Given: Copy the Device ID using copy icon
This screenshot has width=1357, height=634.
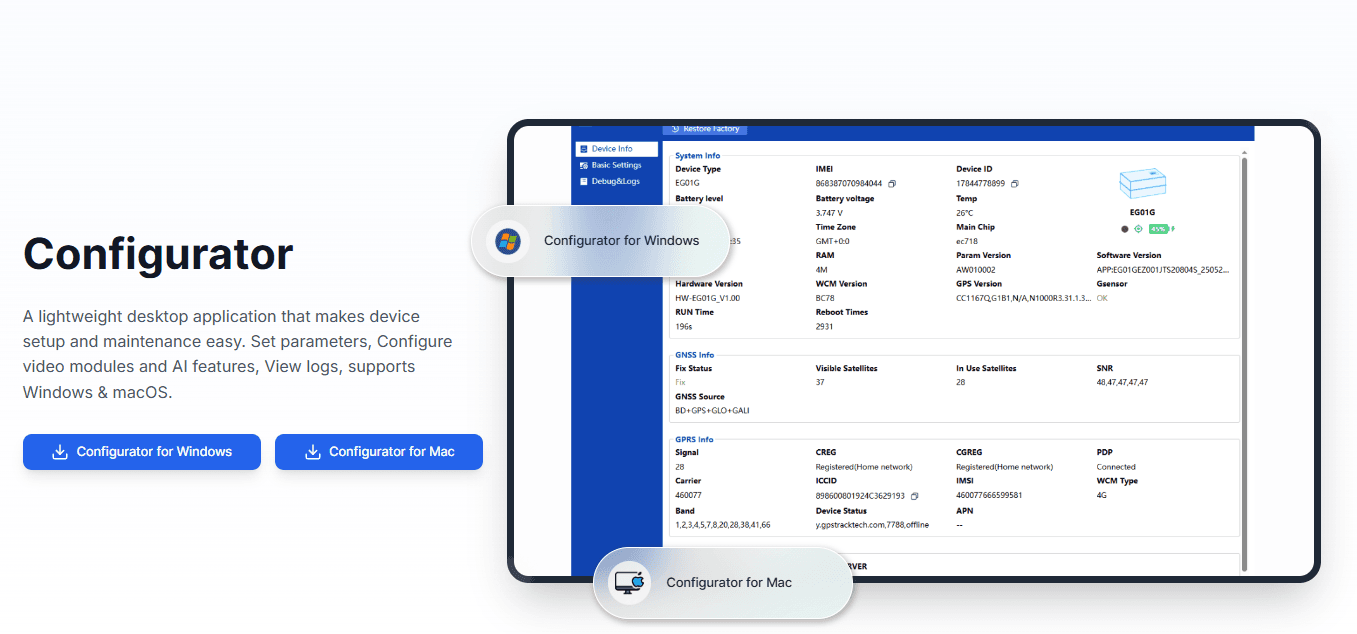Looking at the screenshot, I should pyautogui.click(x=1014, y=184).
